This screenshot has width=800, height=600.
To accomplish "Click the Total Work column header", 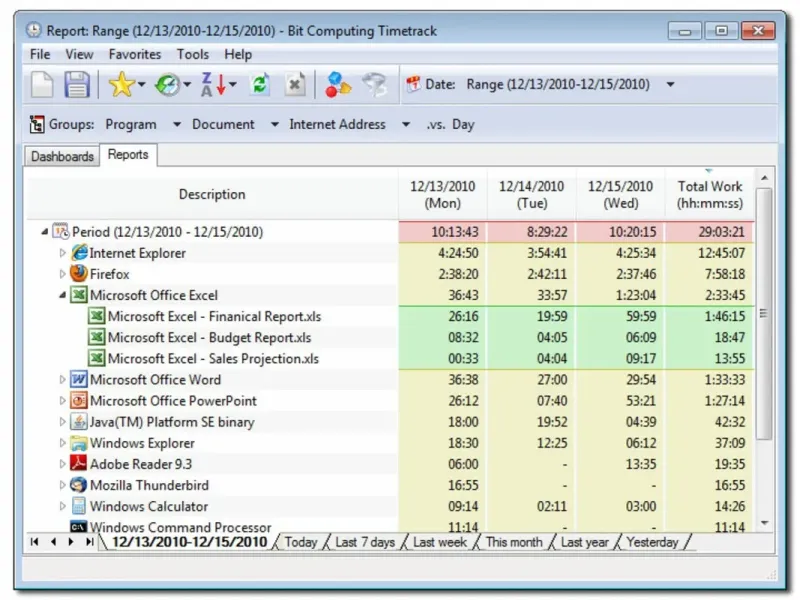I will [x=709, y=194].
